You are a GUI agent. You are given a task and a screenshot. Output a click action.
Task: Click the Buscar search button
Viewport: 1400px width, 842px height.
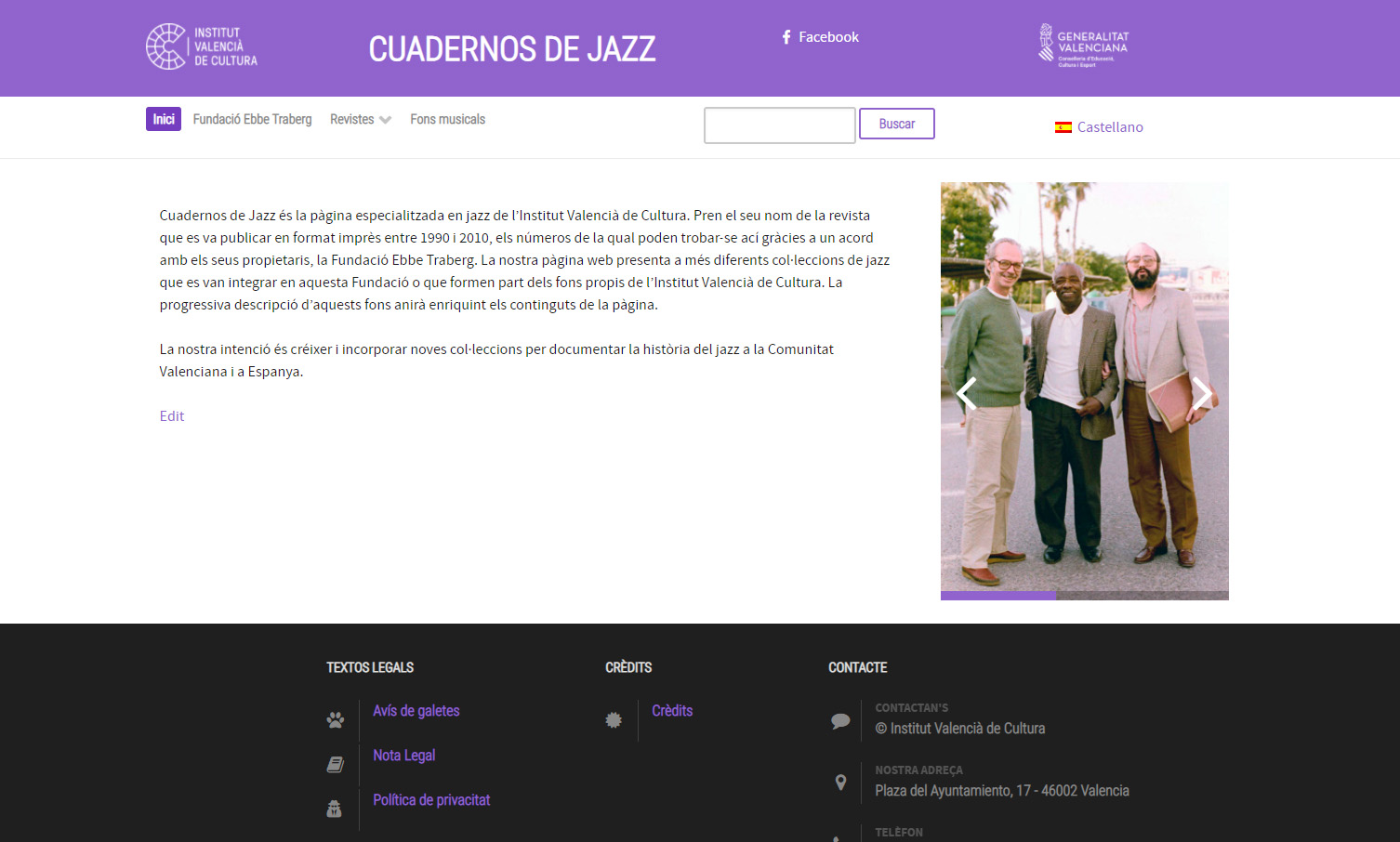(x=897, y=124)
